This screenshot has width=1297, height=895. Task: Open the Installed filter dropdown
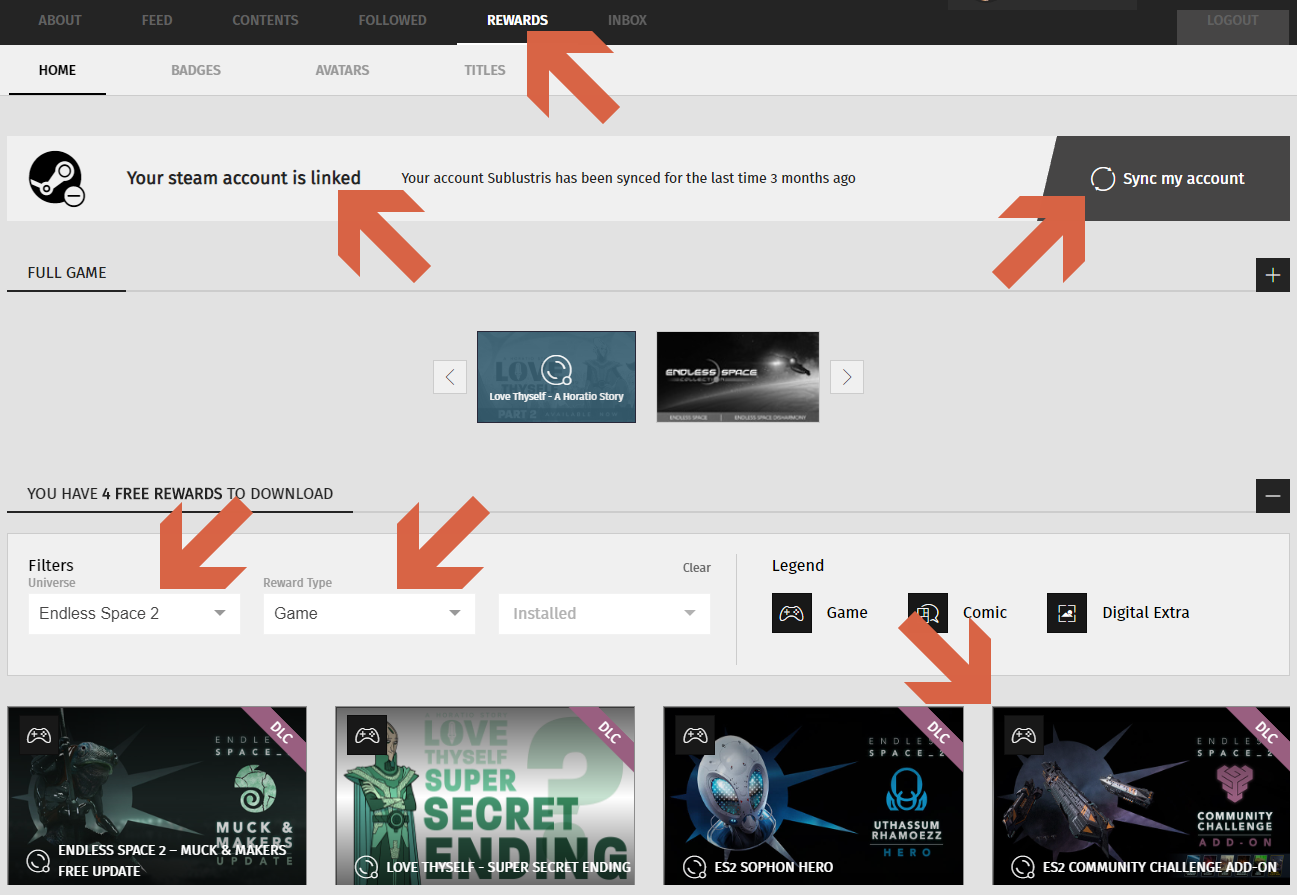604,613
